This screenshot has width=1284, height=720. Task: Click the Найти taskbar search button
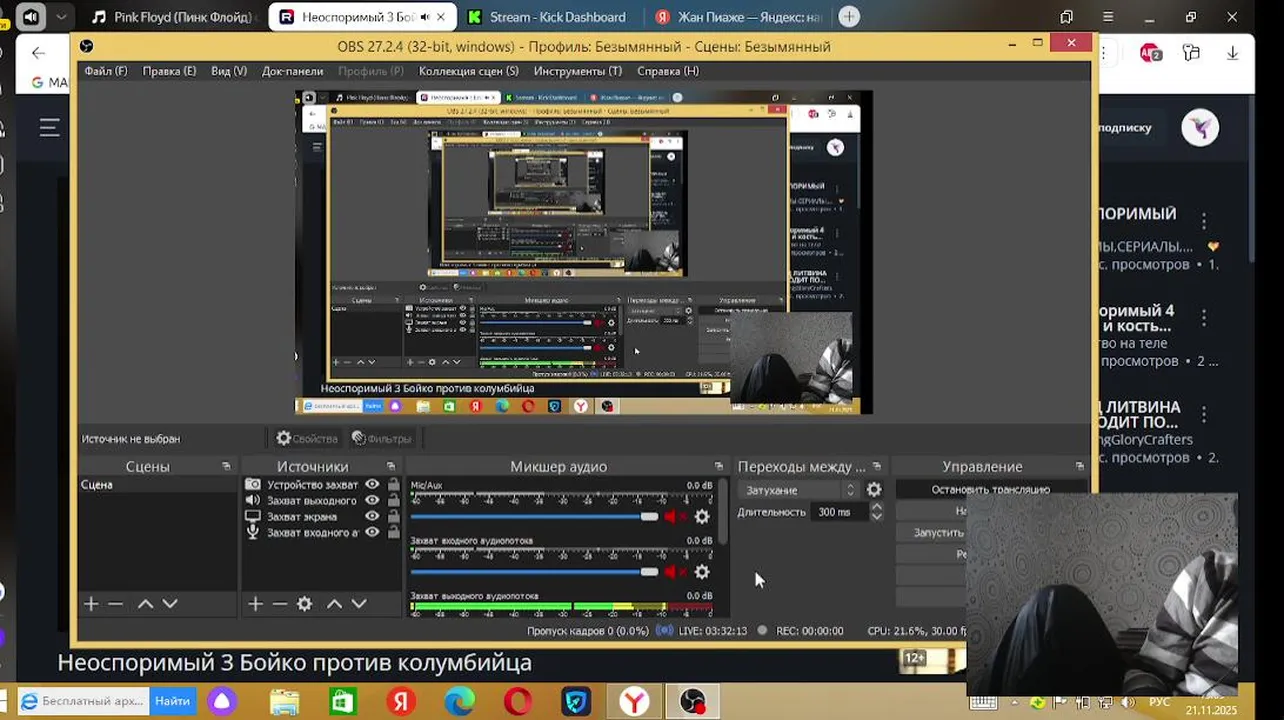[x=172, y=702]
